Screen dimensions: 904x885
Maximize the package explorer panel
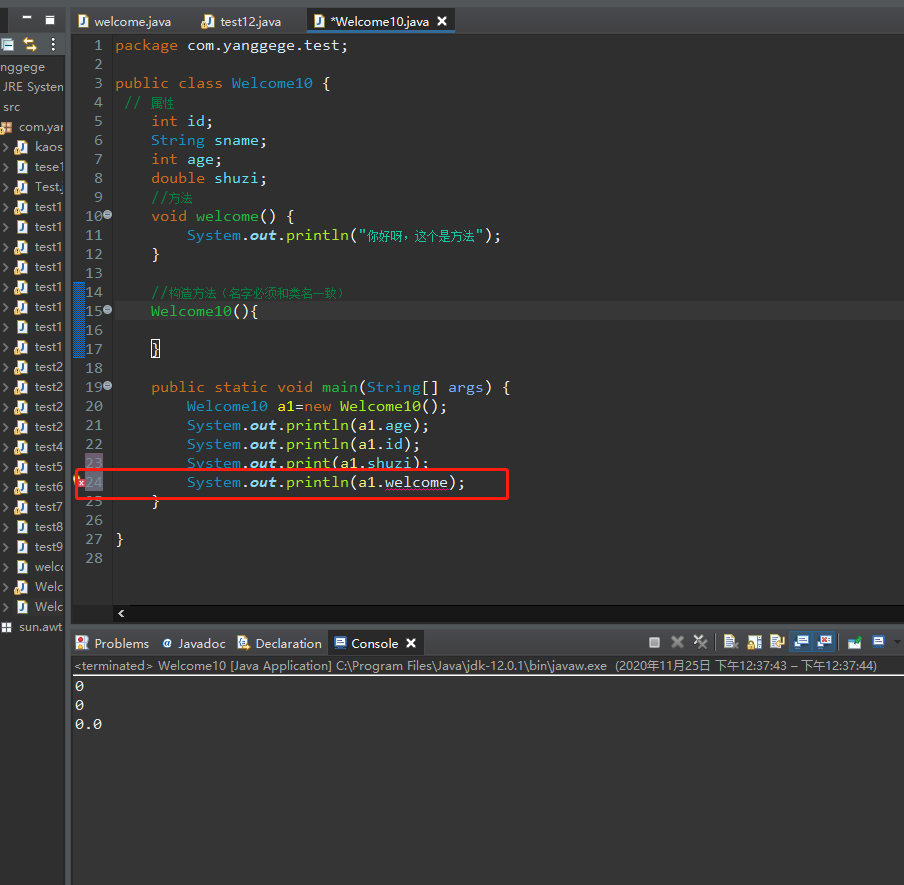click(50, 20)
